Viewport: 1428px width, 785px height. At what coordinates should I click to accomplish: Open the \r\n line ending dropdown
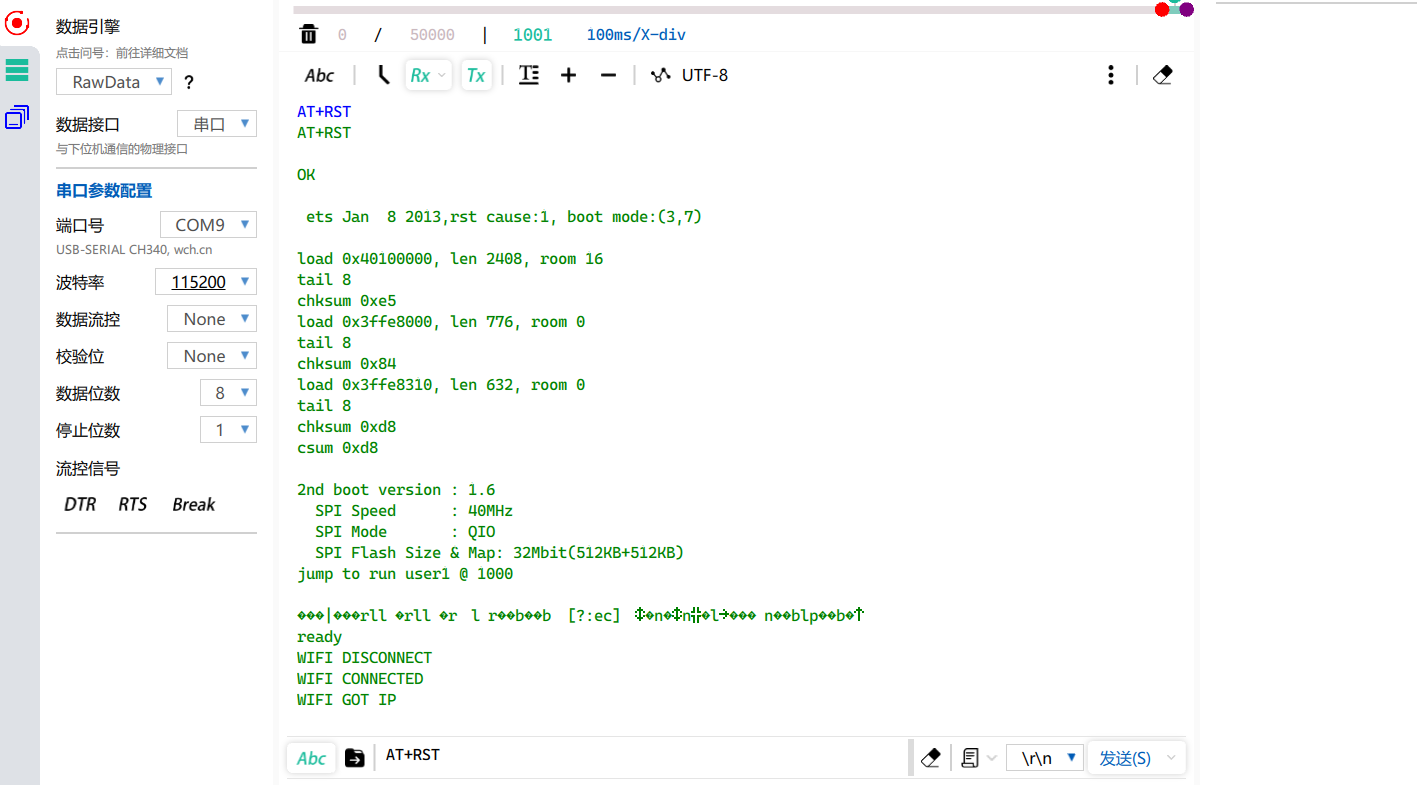click(1045, 758)
